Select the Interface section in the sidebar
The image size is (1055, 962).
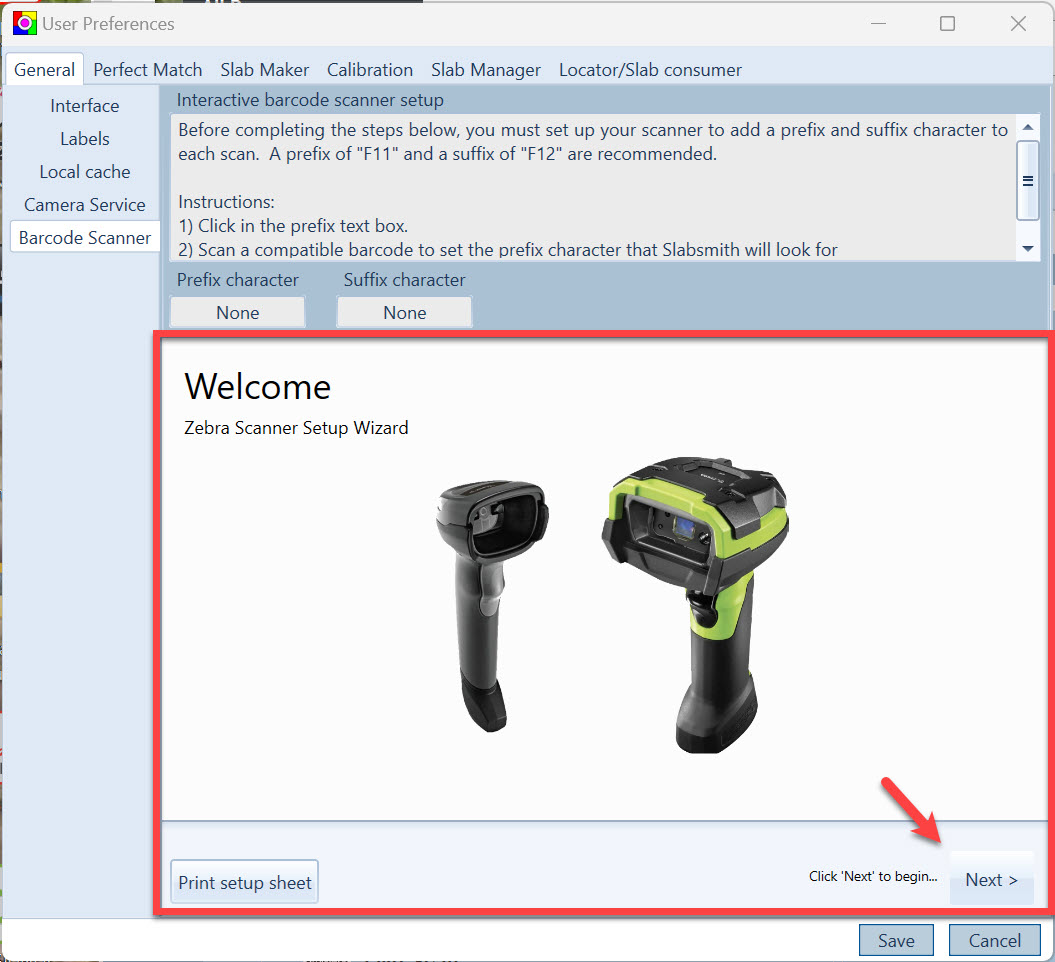coord(84,105)
